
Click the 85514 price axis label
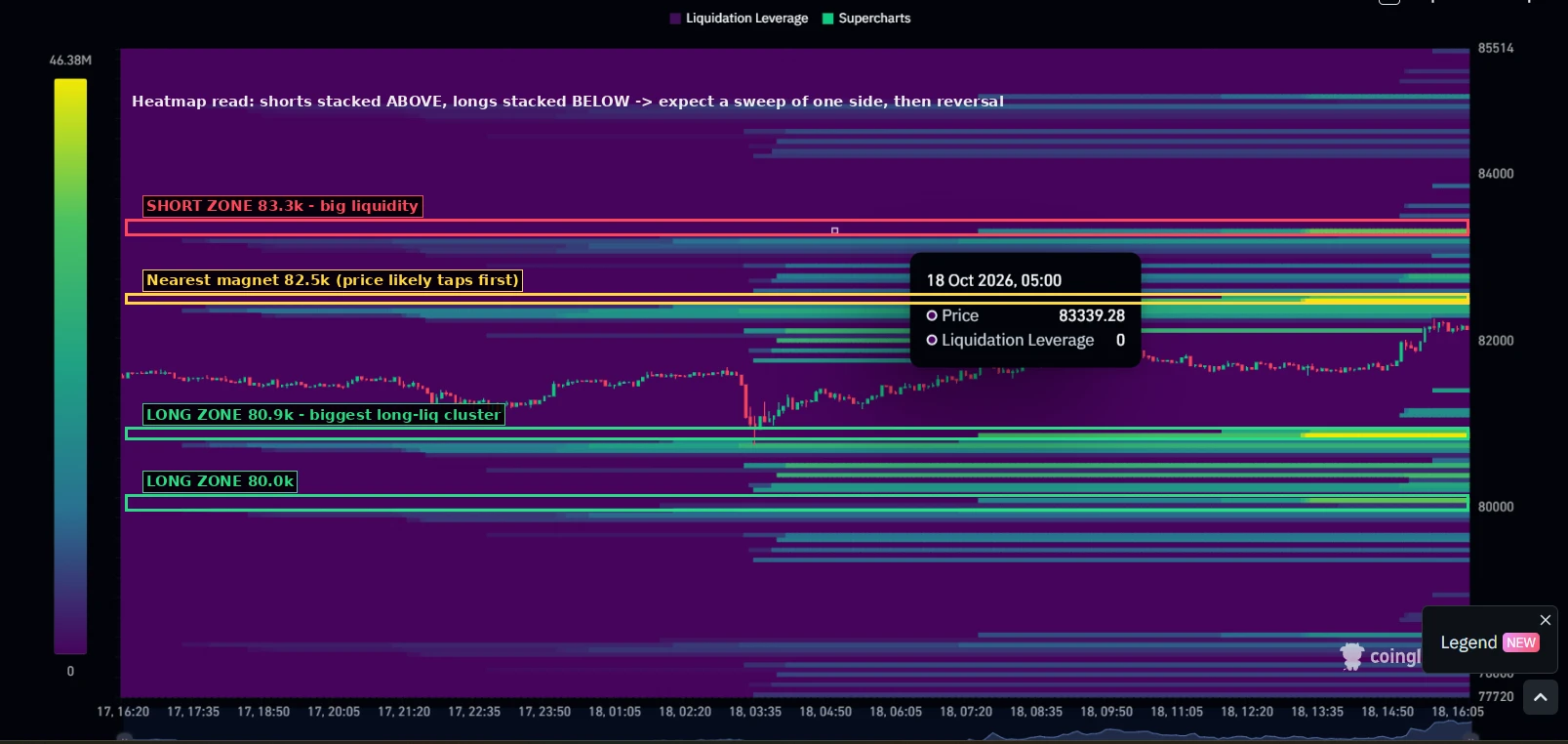pos(1496,48)
